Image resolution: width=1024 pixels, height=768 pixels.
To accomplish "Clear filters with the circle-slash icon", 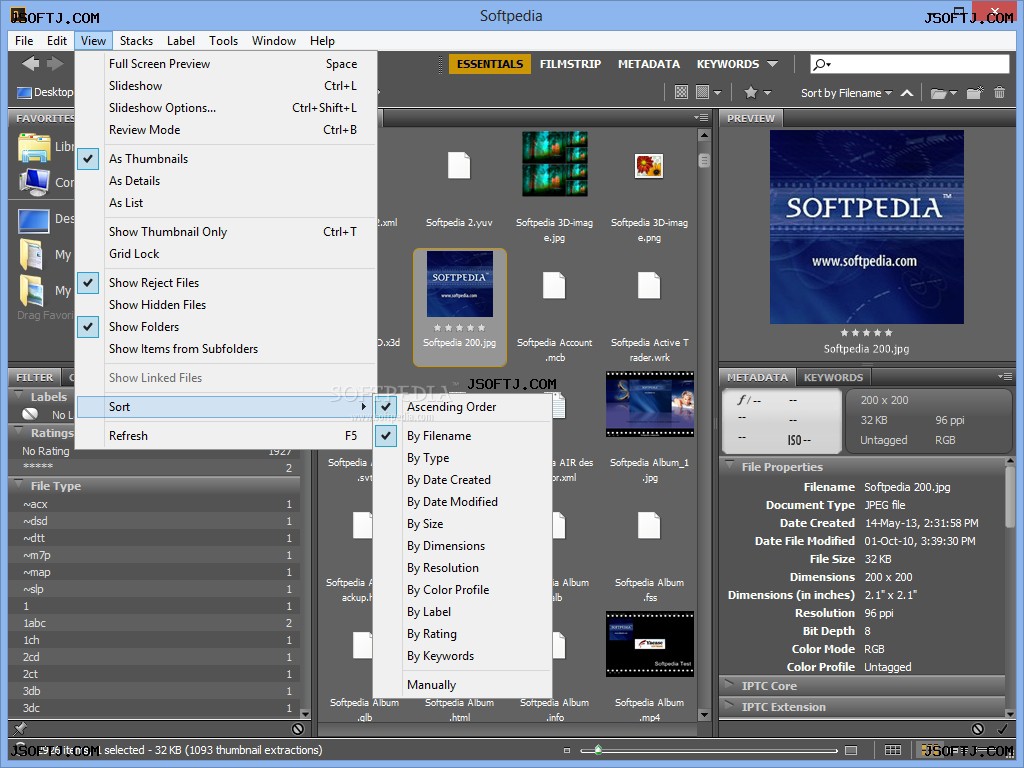I will [298, 728].
